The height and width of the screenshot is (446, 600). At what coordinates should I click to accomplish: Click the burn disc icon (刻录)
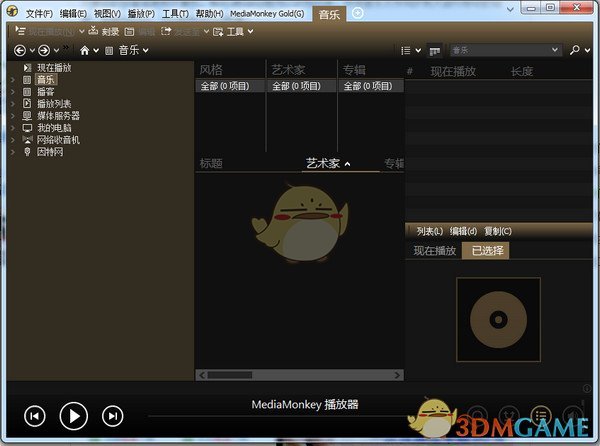(x=93, y=31)
